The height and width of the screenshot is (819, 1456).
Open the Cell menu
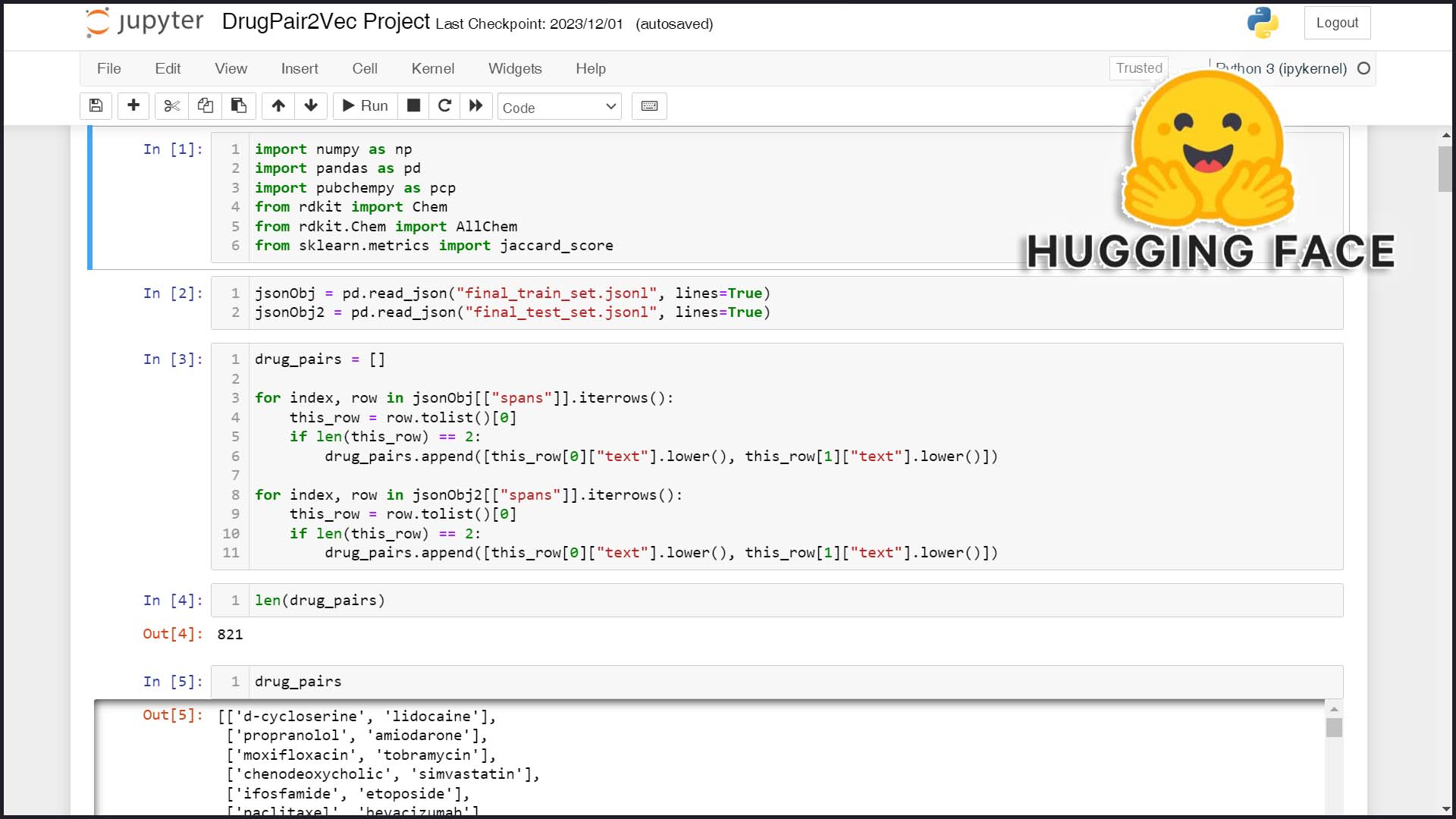365,69
